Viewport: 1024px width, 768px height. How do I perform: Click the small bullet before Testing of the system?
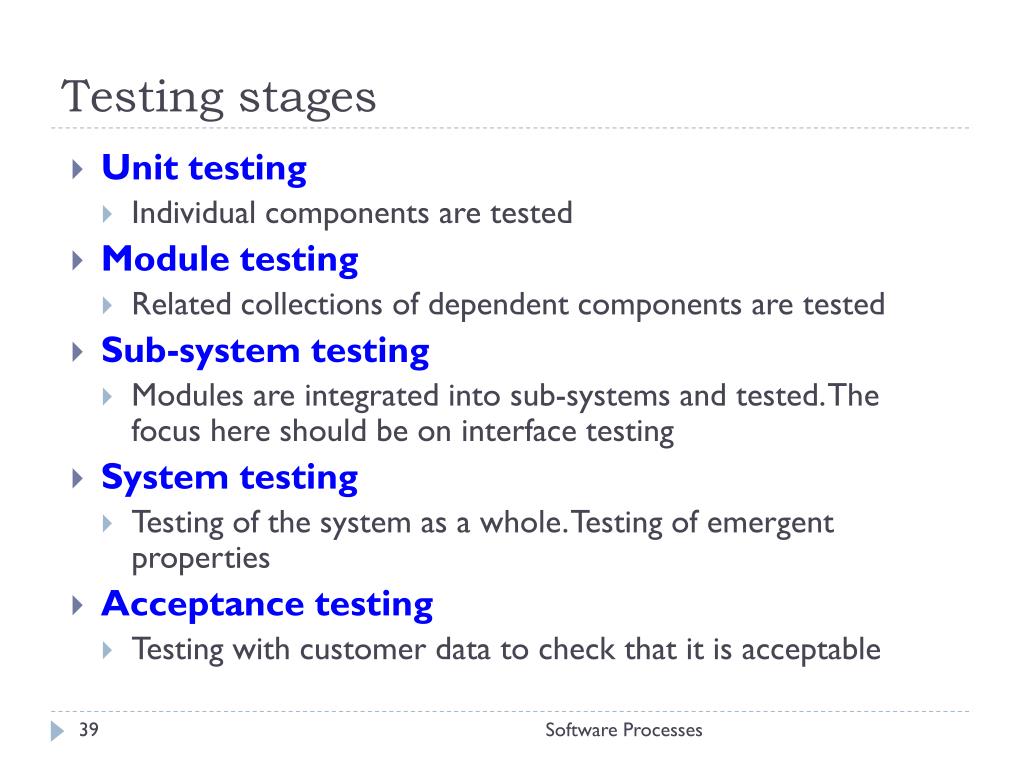point(107,523)
